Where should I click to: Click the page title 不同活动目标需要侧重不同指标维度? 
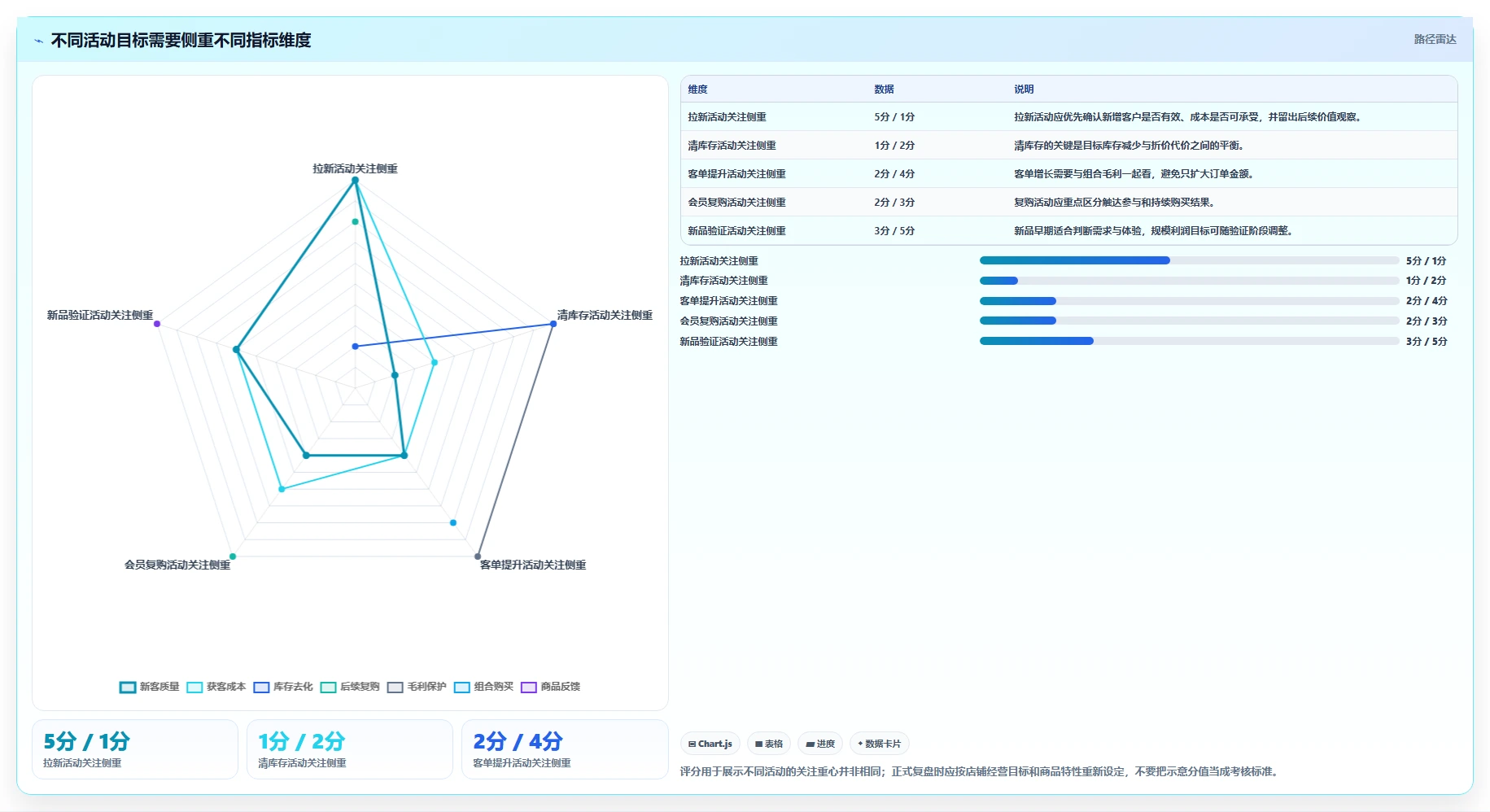[181, 40]
